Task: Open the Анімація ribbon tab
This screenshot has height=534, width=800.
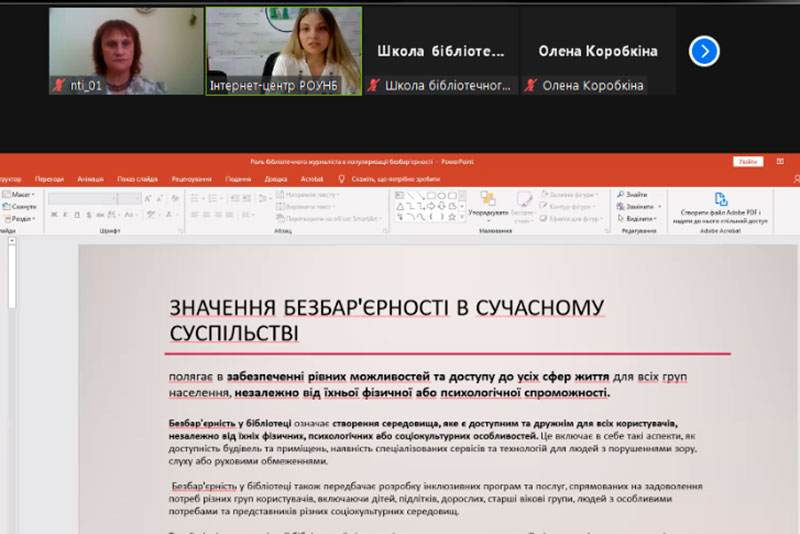Action: click(90, 179)
